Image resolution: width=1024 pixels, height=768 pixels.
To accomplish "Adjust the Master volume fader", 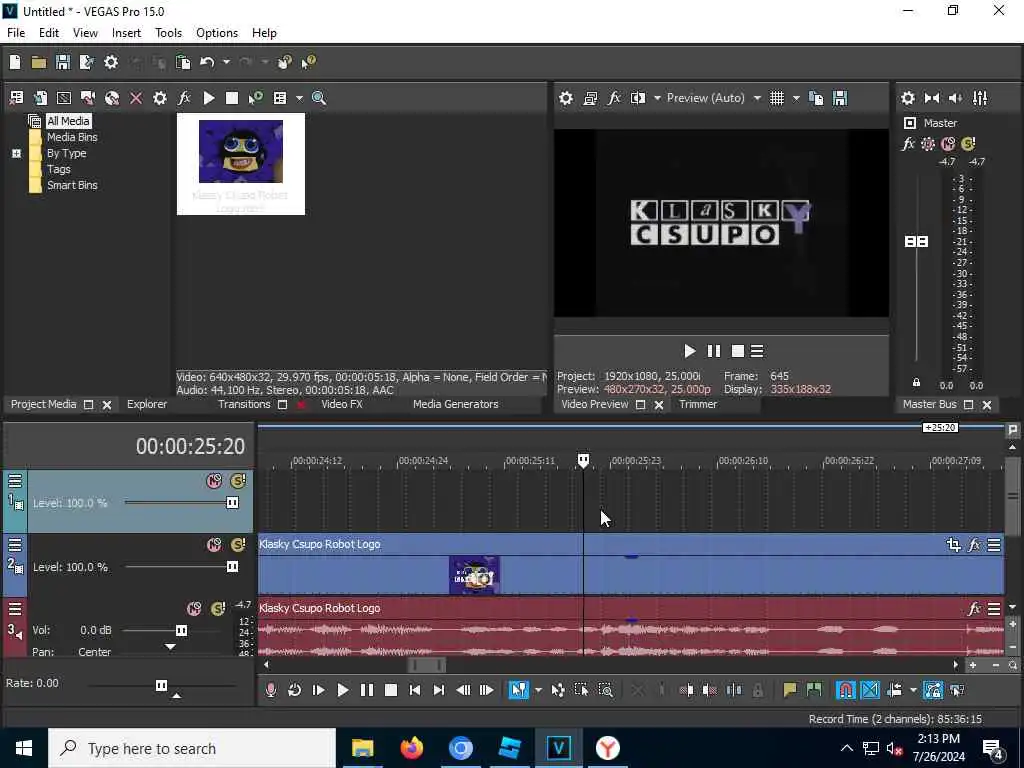I will click(x=916, y=242).
